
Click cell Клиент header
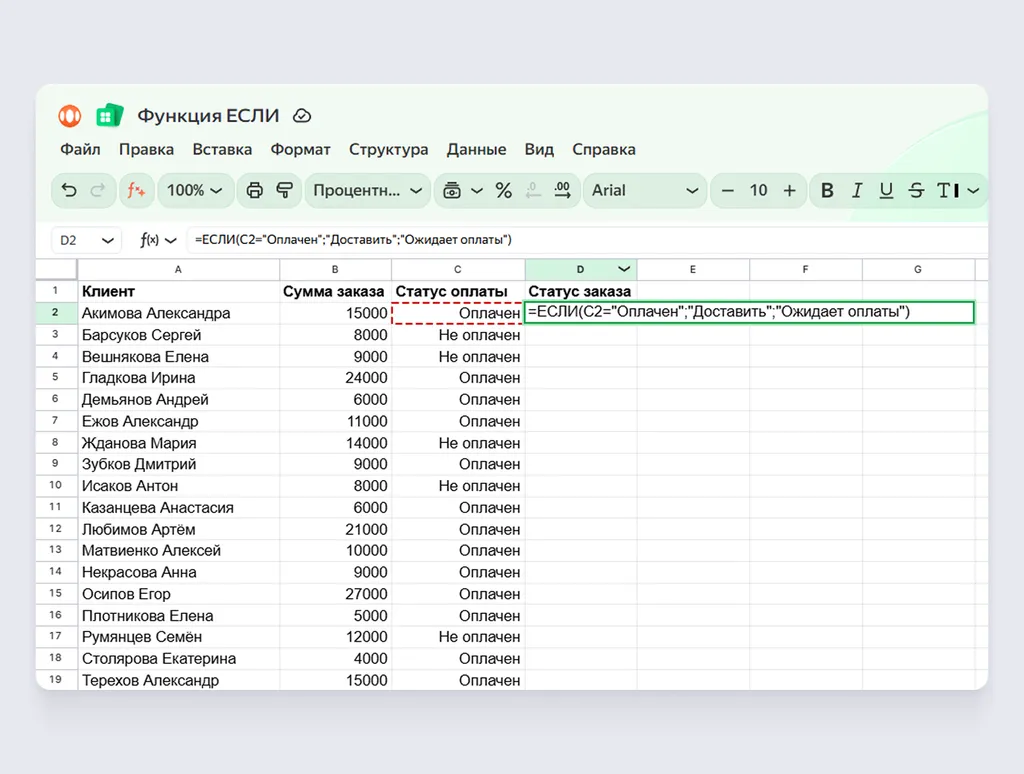click(x=178, y=291)
